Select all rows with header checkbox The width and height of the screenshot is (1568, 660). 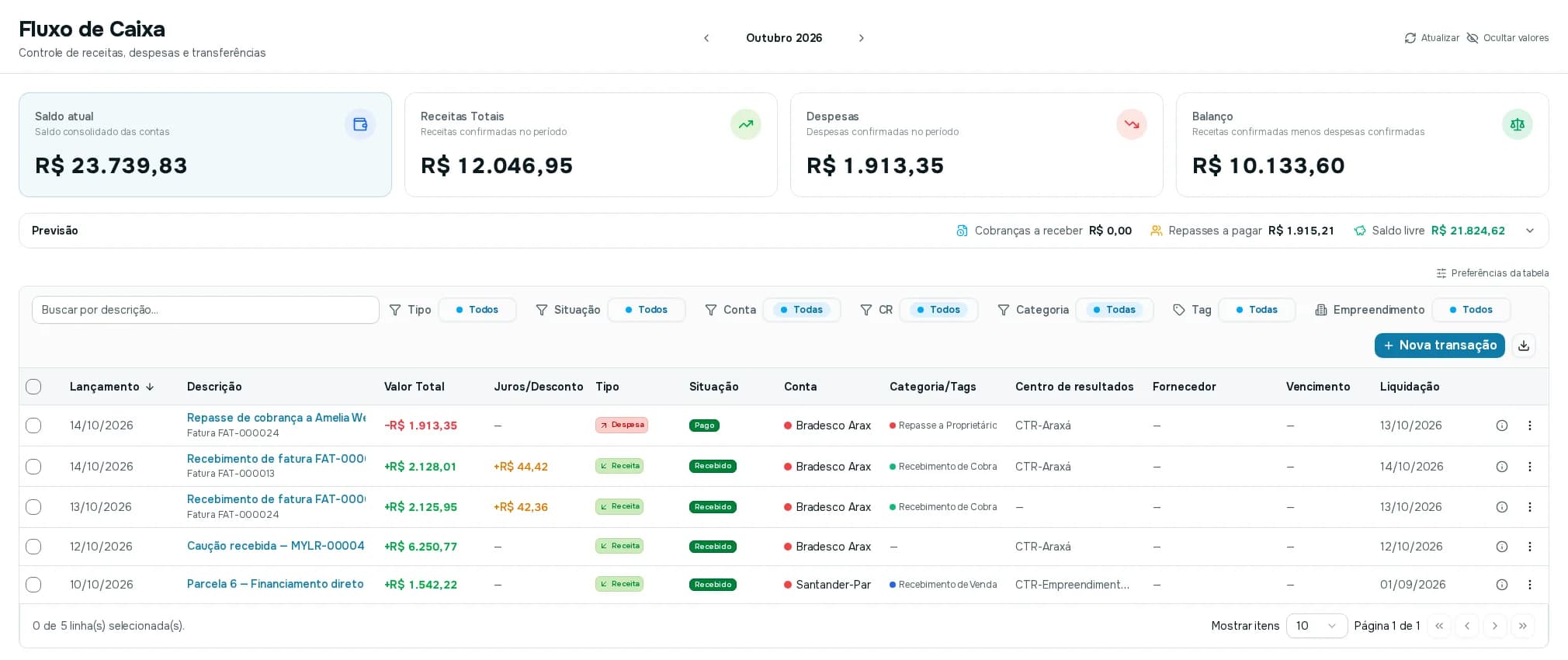click(x=33, y=387)
